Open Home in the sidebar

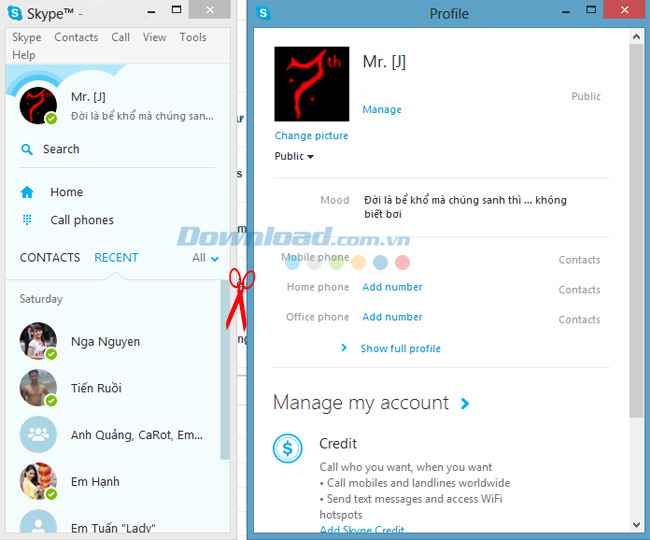[x=66, y=192]
